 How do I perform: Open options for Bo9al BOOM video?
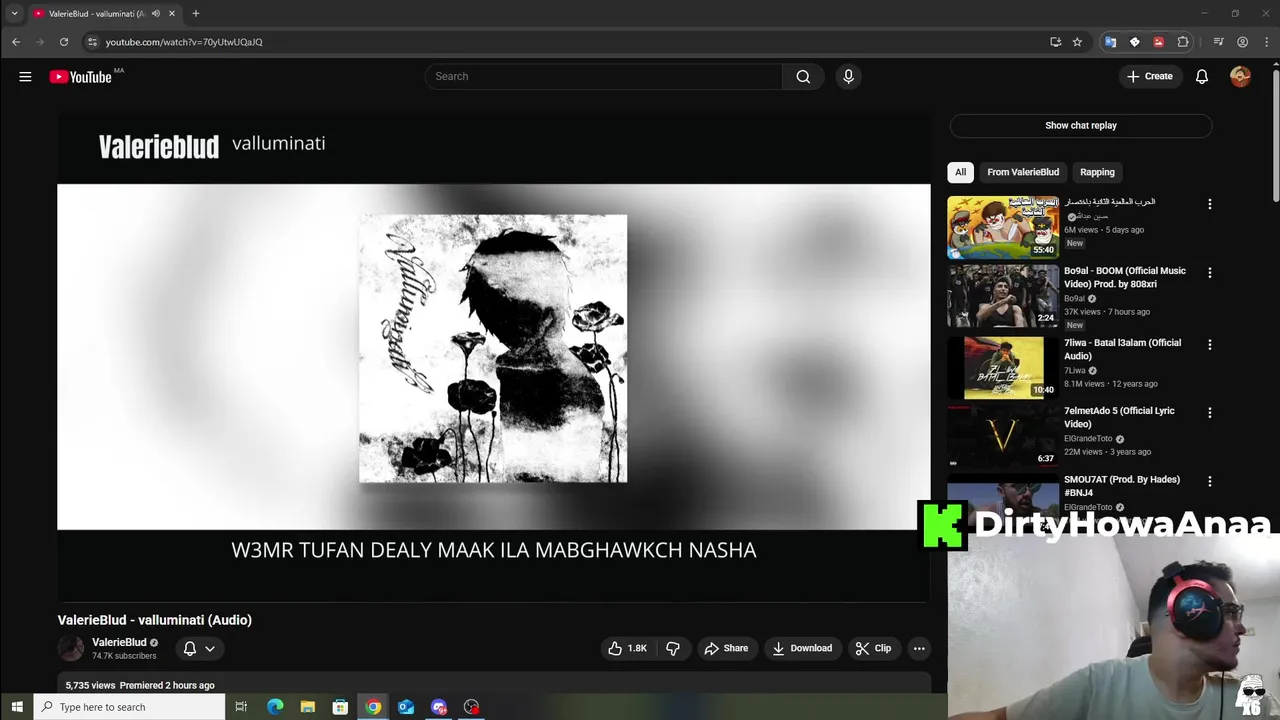click(1209, 272)
